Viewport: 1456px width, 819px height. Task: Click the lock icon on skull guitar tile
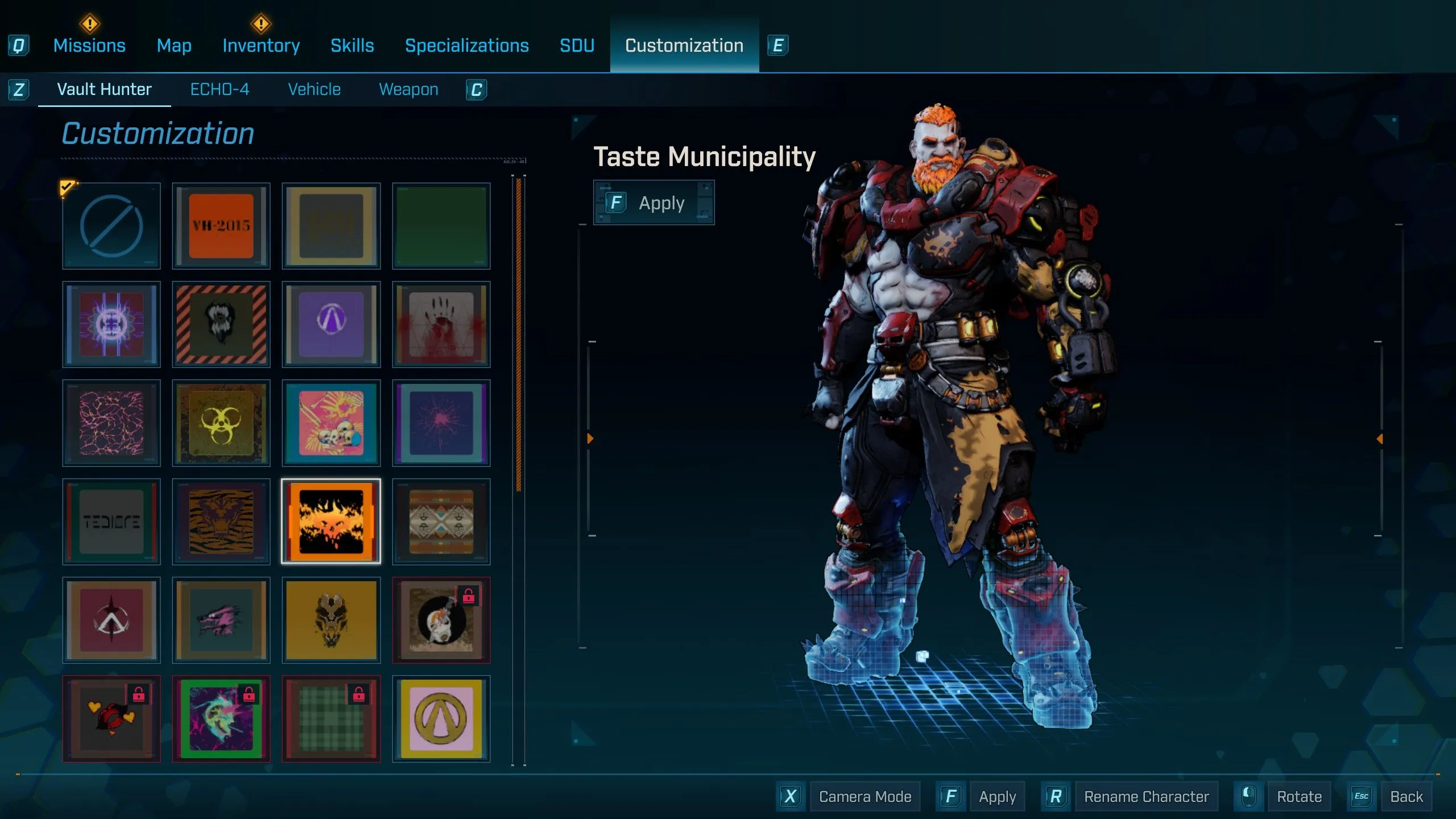(x=469, y=596)
